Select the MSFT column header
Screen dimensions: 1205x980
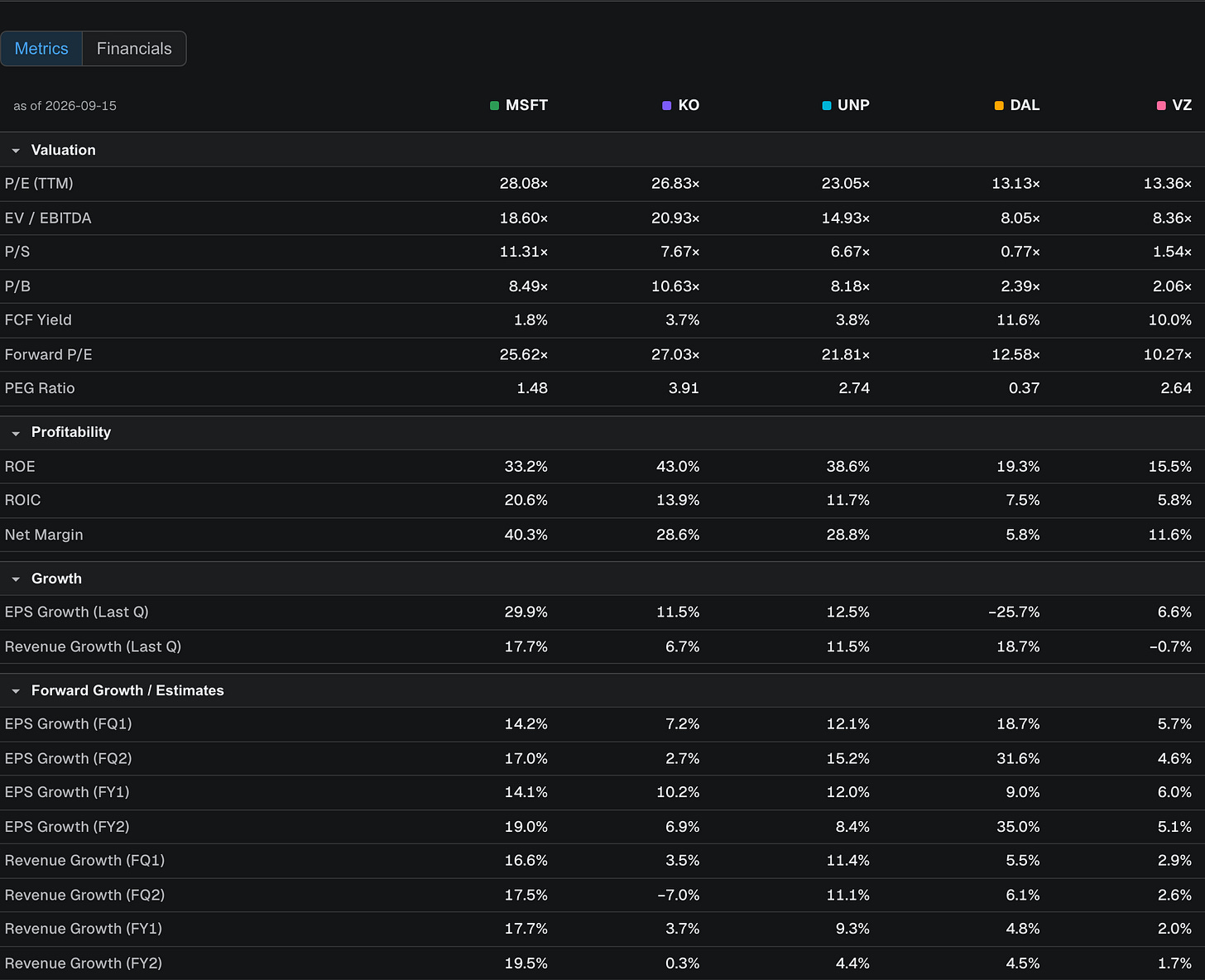[x=527, y=105]
